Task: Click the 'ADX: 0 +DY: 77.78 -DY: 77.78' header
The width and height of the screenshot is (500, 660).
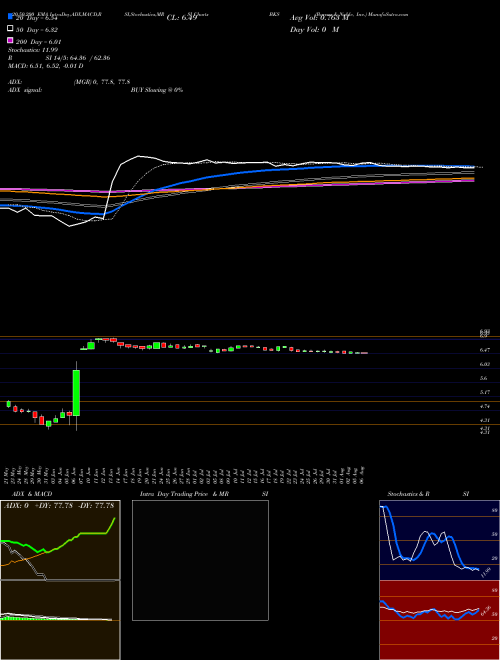Action: 60,505
